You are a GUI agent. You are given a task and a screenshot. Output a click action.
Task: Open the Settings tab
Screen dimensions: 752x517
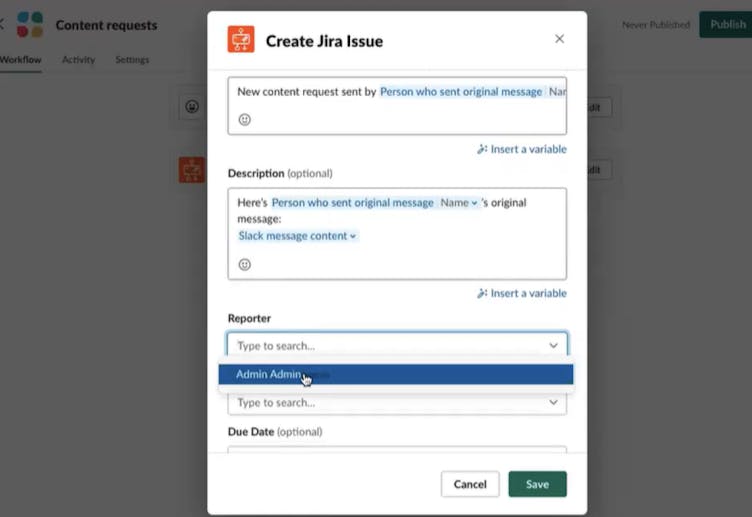click(x=132, y=59)
